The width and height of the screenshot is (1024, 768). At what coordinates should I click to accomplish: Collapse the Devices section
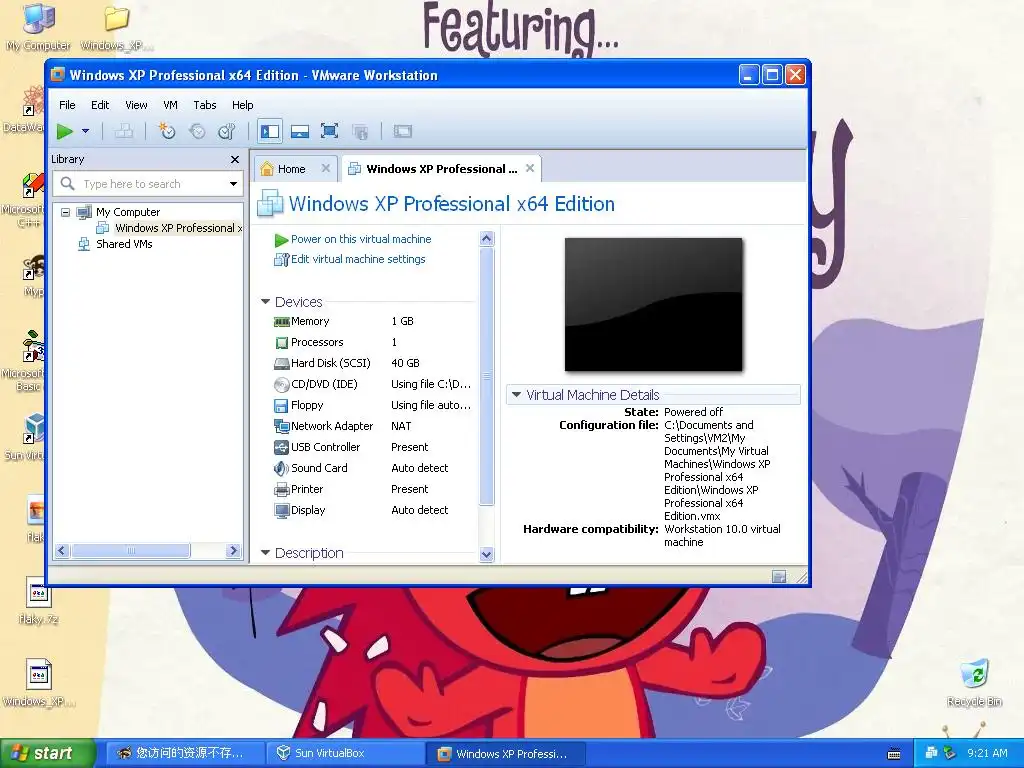265,302
